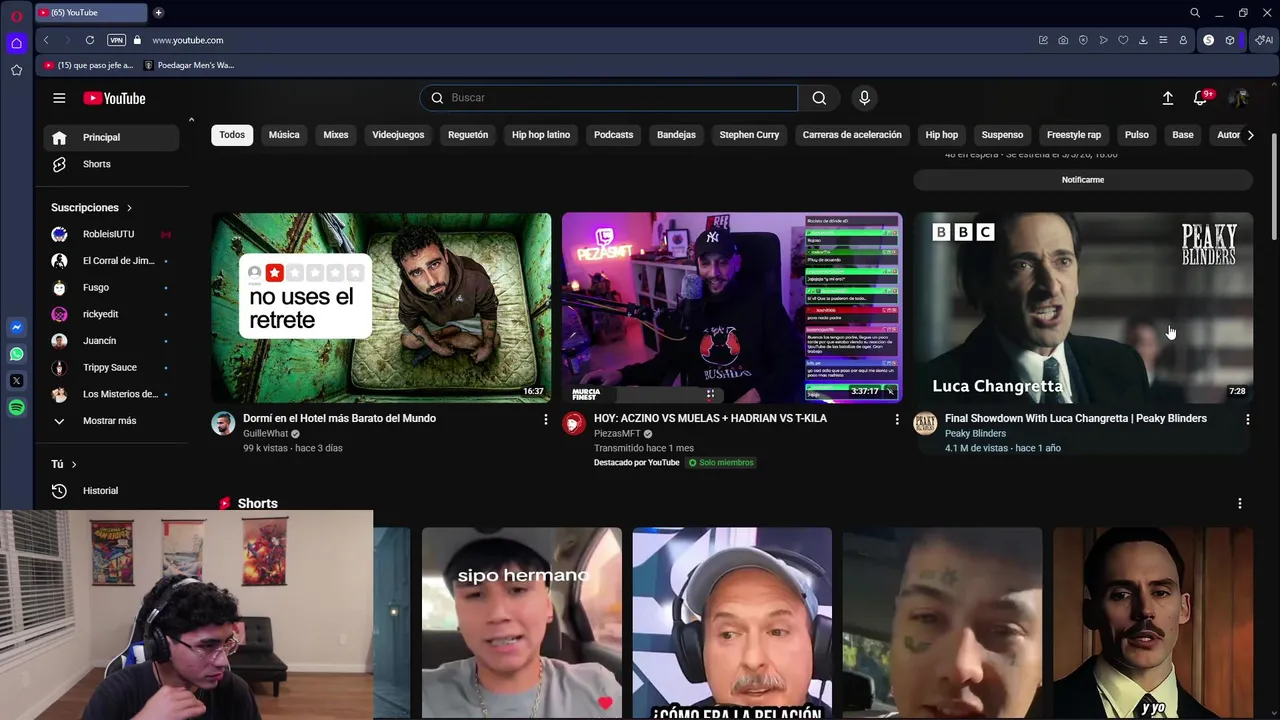This screenshot has height=720, width=1280.
Task: Open the Aria AI button
Action: pyautogui.click(x=1264, y=40)
